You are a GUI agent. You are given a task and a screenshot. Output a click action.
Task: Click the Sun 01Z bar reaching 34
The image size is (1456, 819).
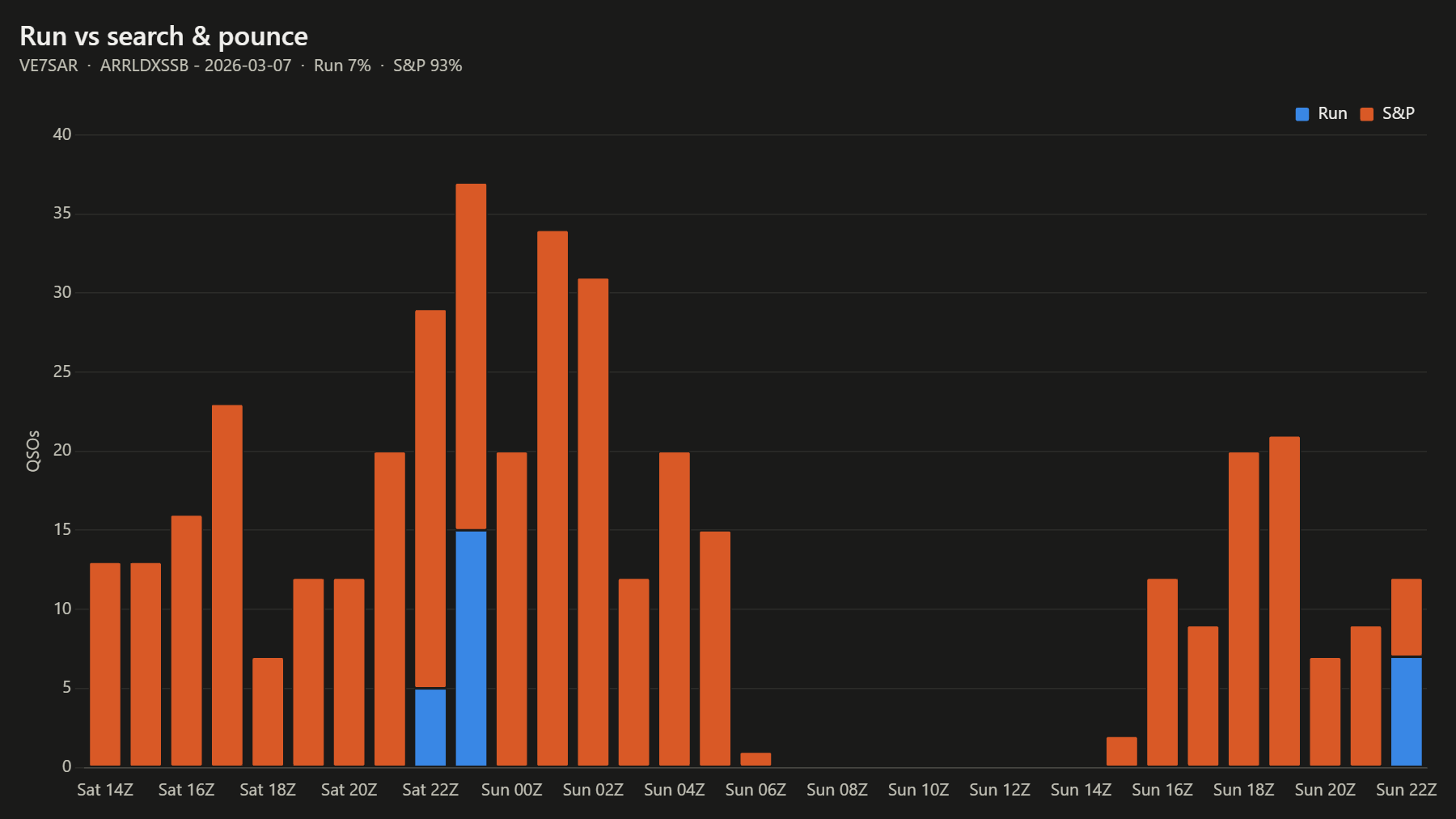[552, 499]
